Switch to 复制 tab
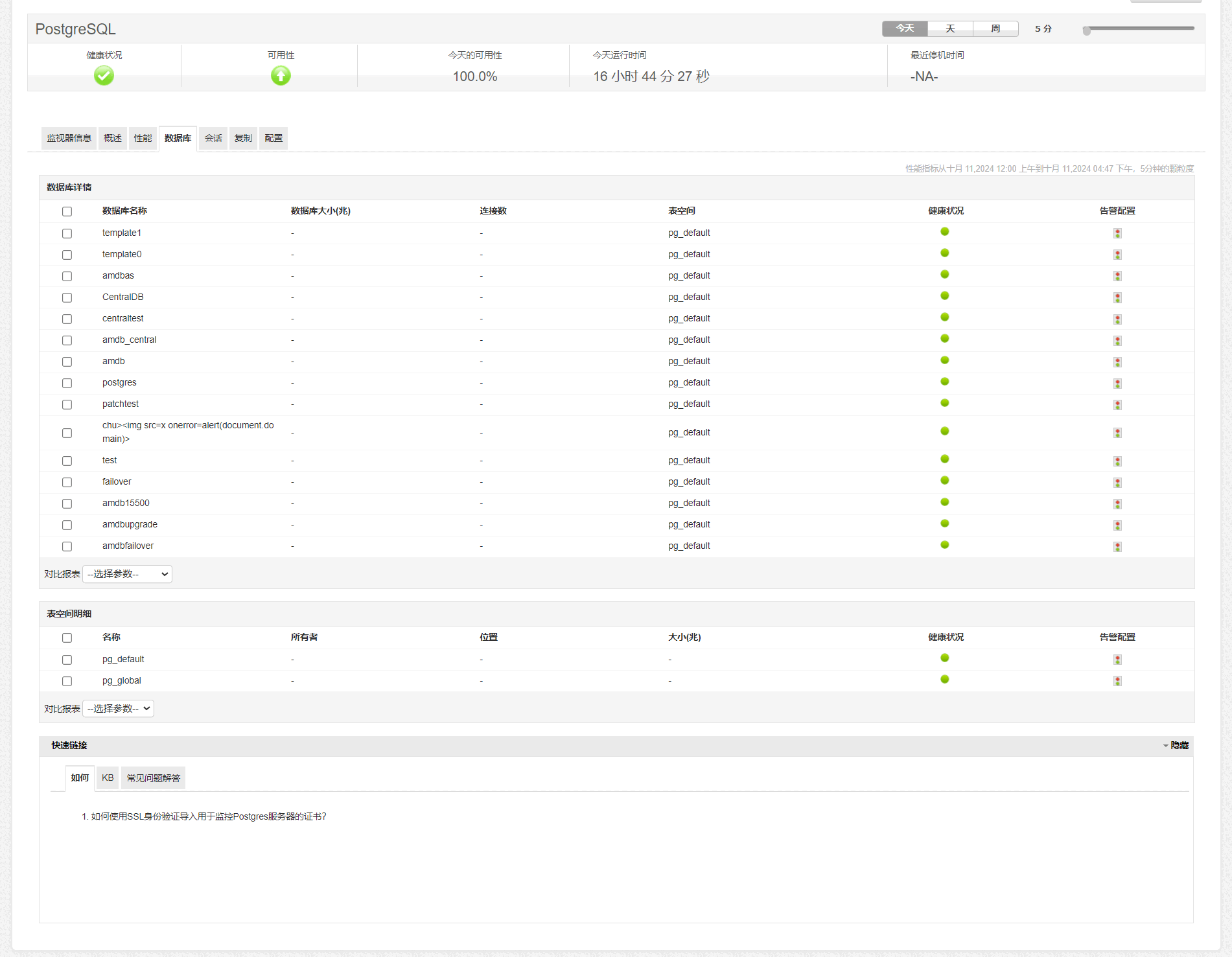The image size is (1232, 957). (x=243, y=138)
